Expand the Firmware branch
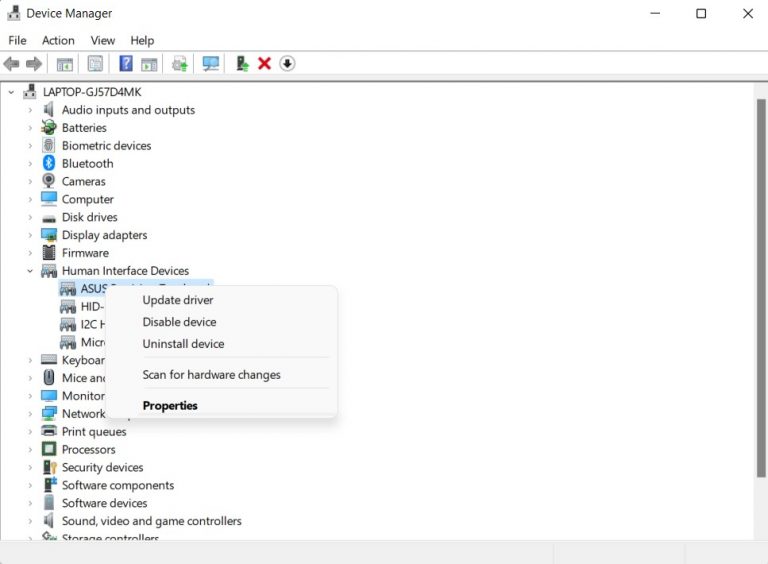 (x=30, y=253)
